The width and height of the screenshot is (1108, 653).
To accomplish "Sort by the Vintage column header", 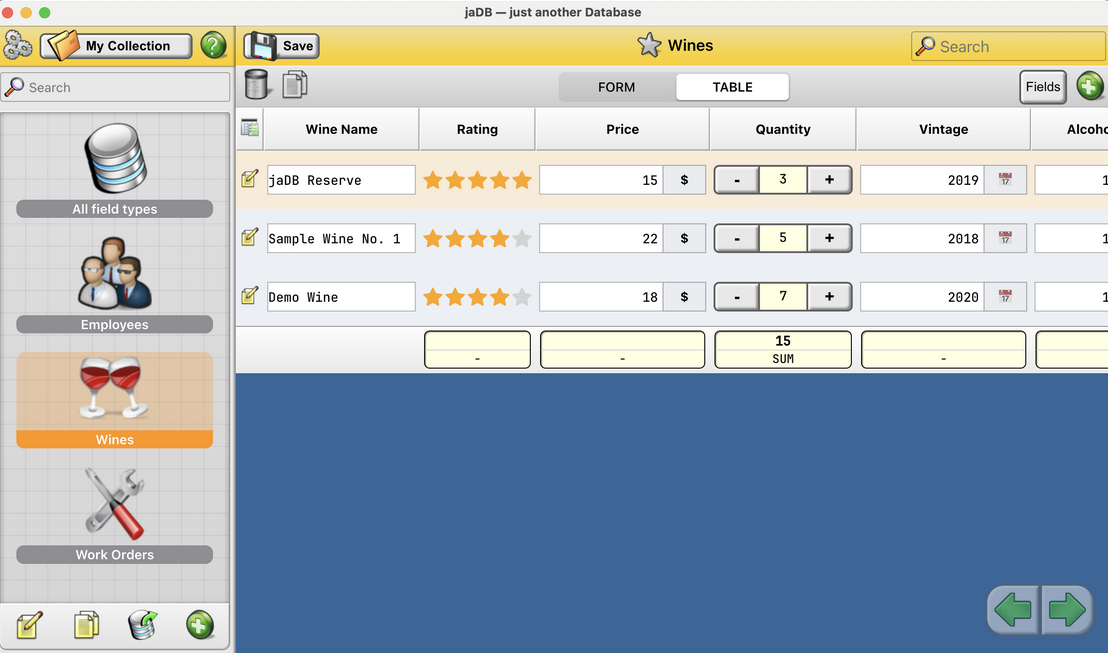I will pos(943,129).
